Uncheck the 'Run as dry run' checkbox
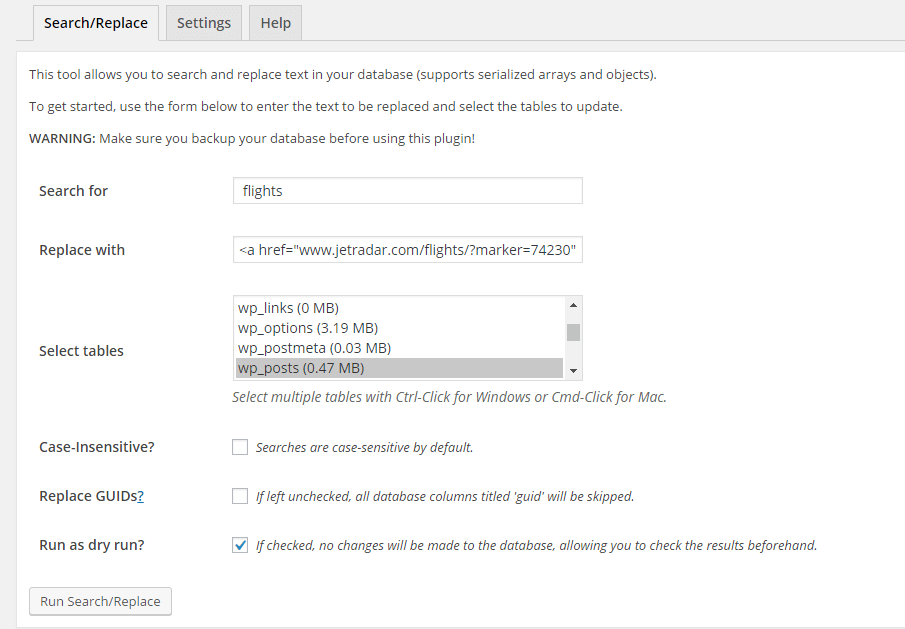Screen dimensions: 905x629 (240, 545)
